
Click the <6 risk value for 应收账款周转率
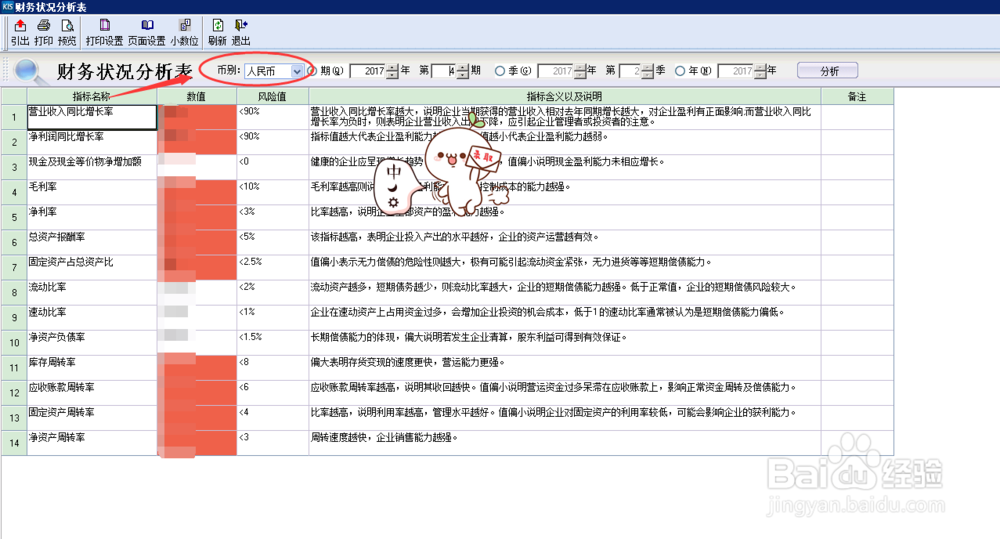click(x=272, y=393)
